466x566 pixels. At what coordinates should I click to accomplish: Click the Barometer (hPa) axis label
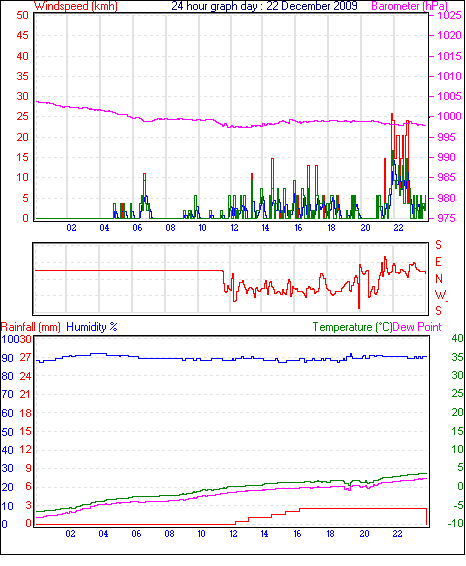coord(410,6)
